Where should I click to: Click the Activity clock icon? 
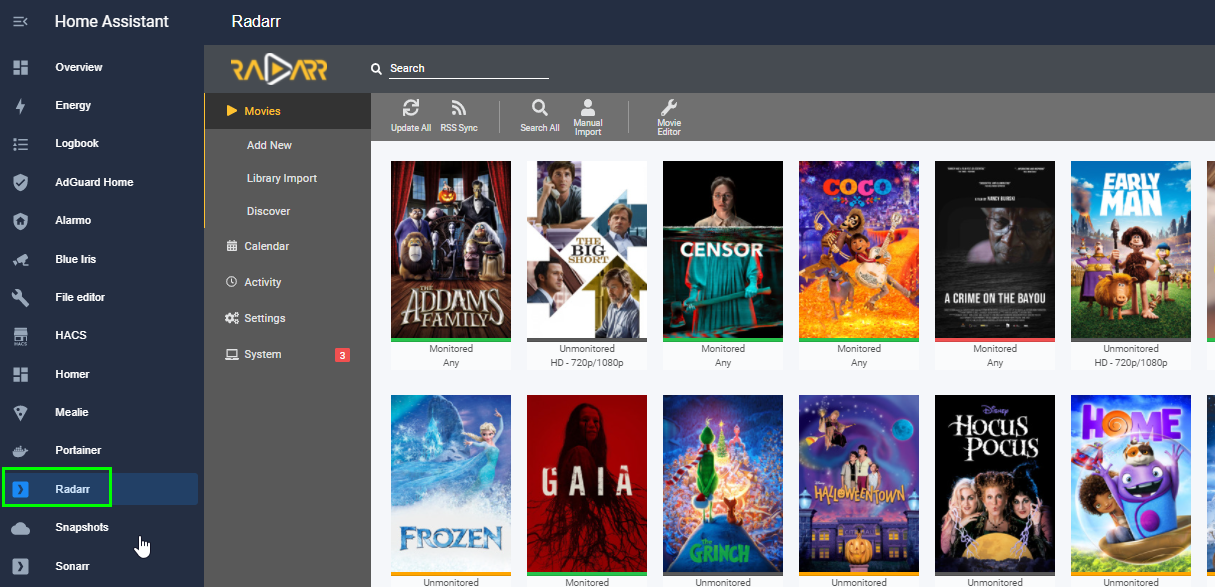(x=232, y=282)
